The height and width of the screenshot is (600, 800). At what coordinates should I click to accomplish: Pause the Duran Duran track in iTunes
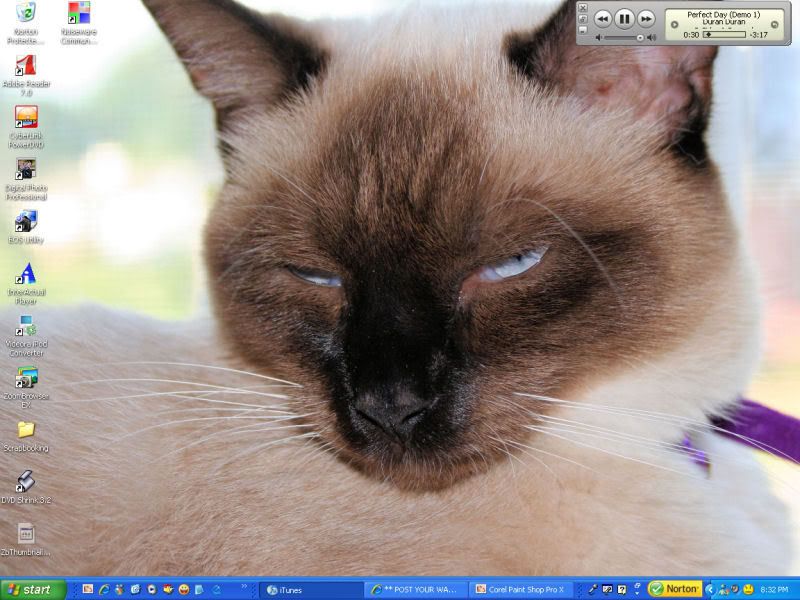pyautogui.click(x=622, y=17)
